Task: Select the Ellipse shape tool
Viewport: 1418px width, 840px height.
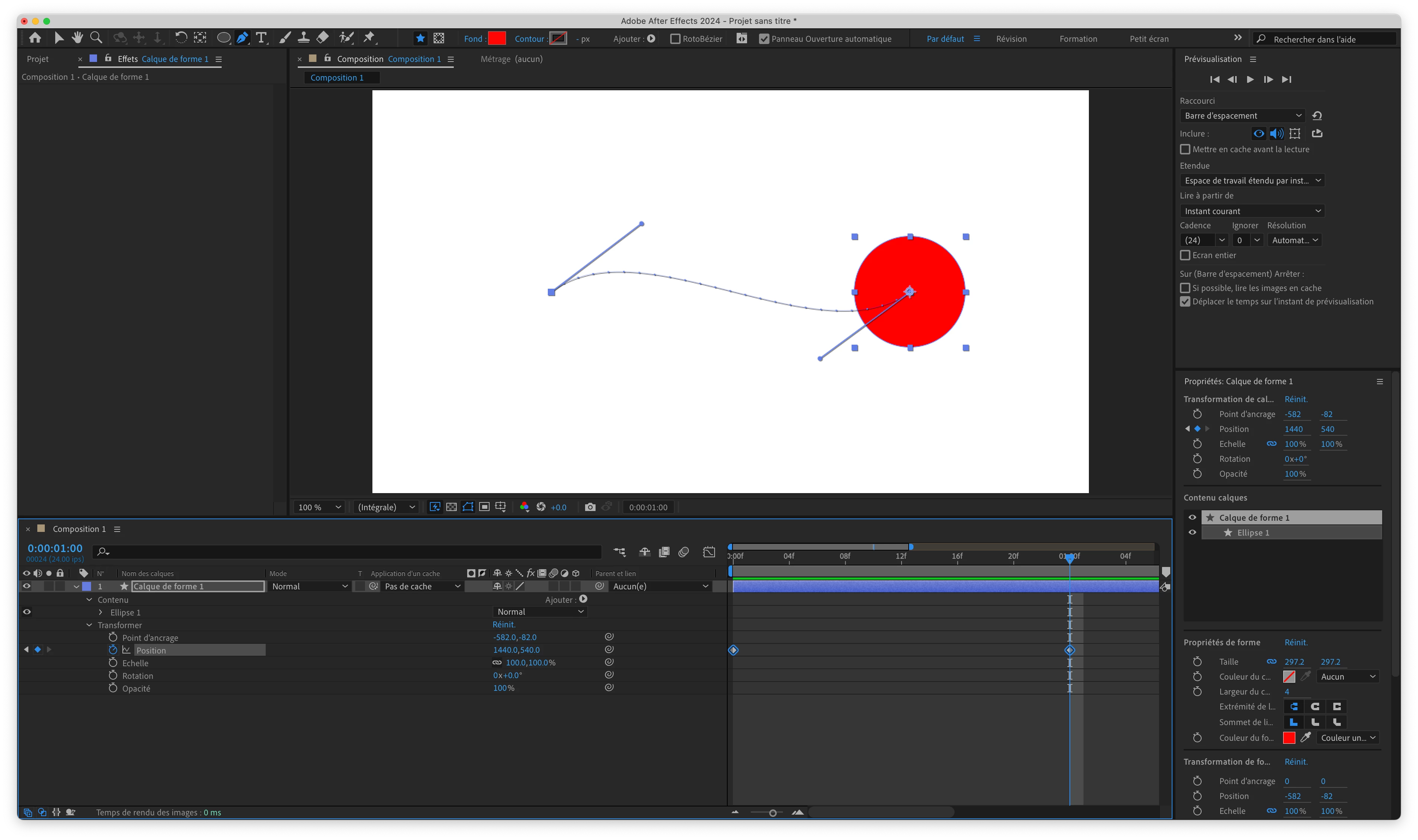Action: [x=224, y=38]
